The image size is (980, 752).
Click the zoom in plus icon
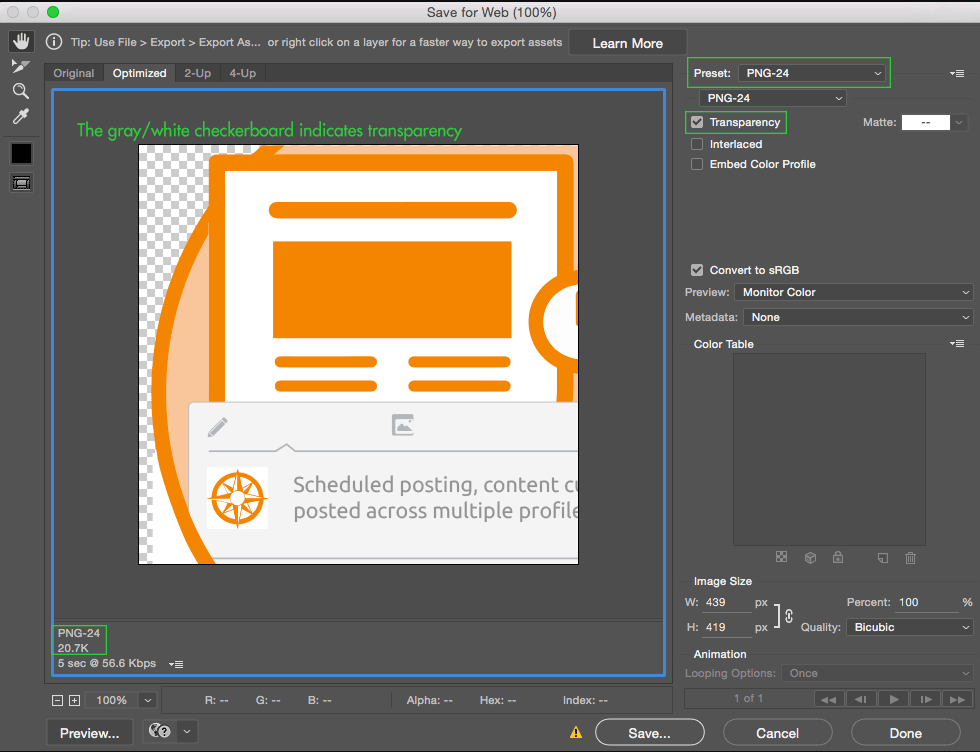point(74,701)
